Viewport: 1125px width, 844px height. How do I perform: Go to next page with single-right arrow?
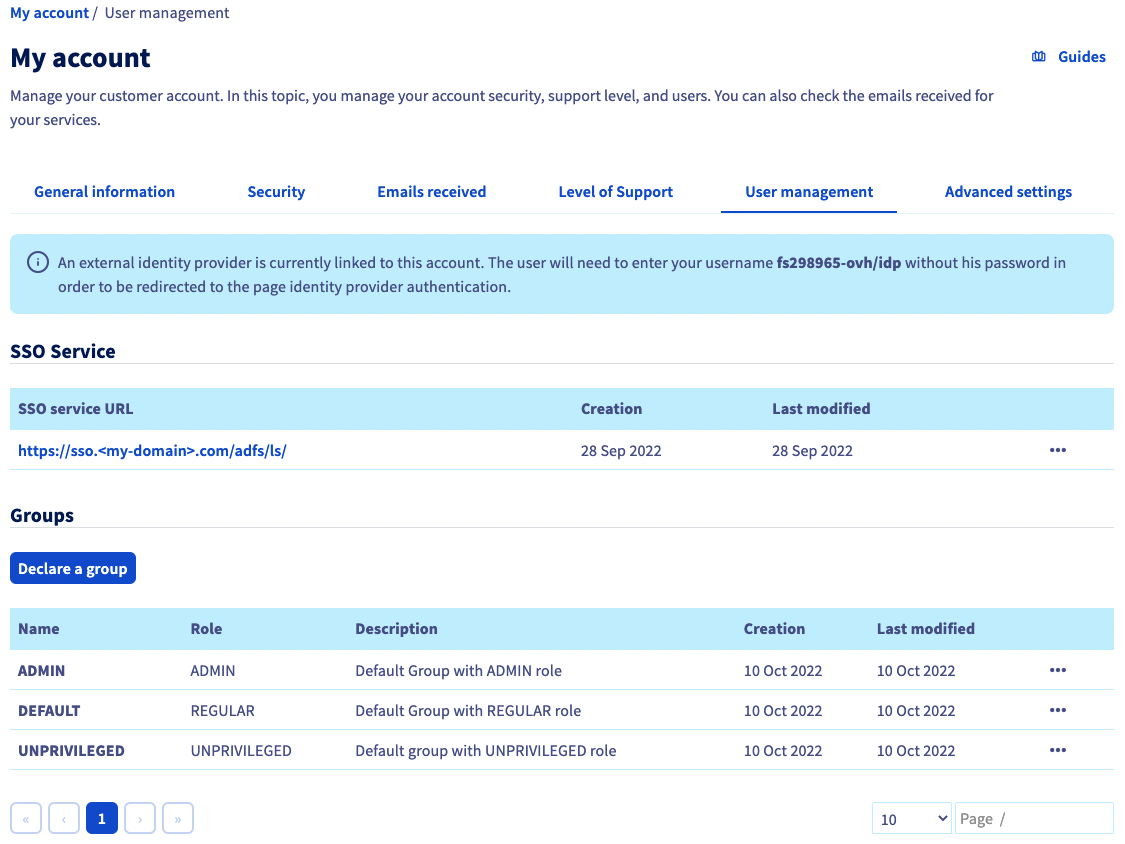140,818
